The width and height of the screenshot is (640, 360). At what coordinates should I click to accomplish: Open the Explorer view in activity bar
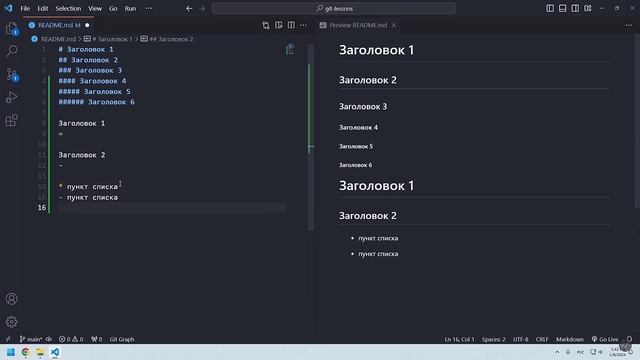coord(11,28)
